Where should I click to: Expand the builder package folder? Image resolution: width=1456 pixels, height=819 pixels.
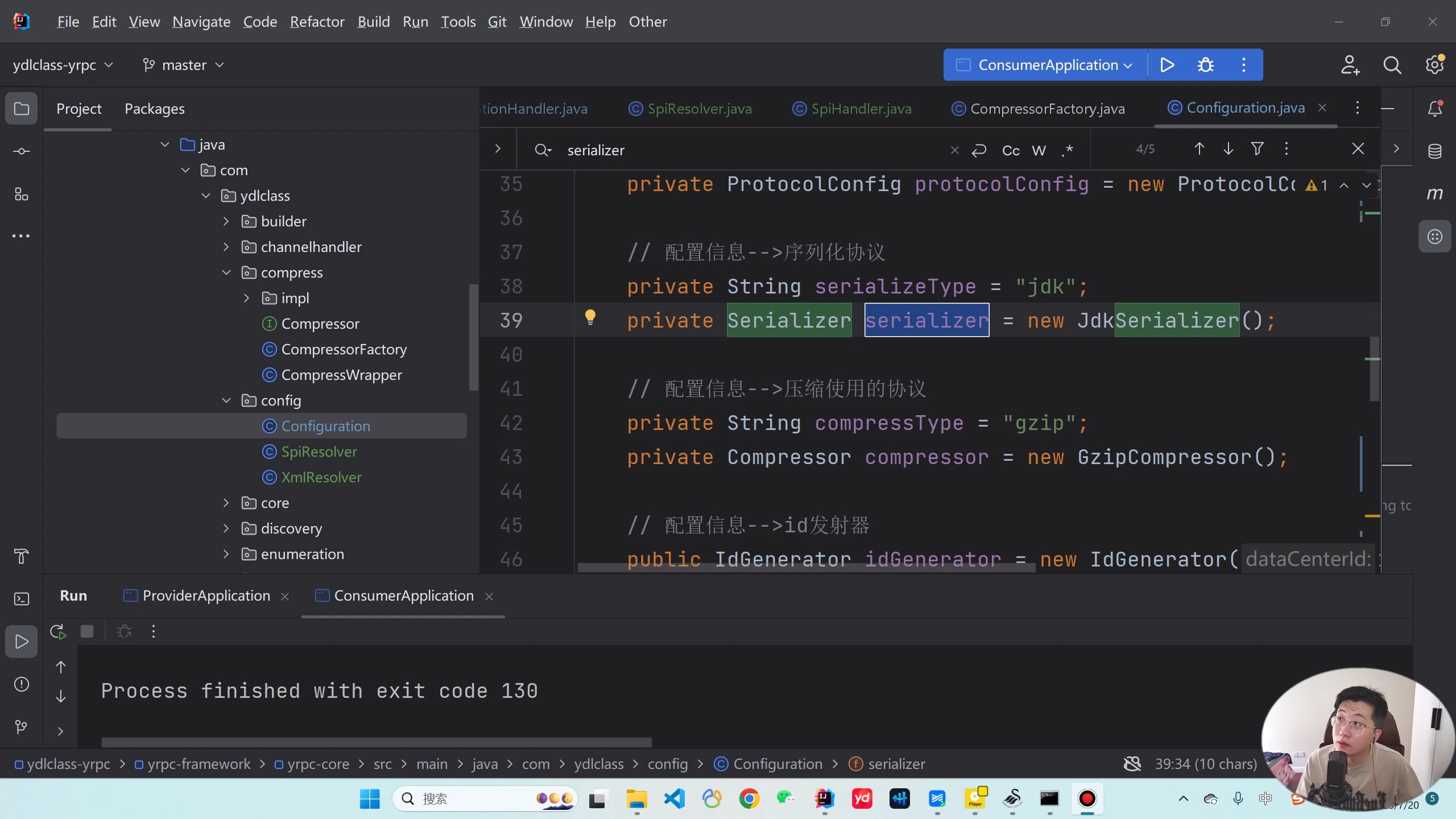[x=226, y=221]
